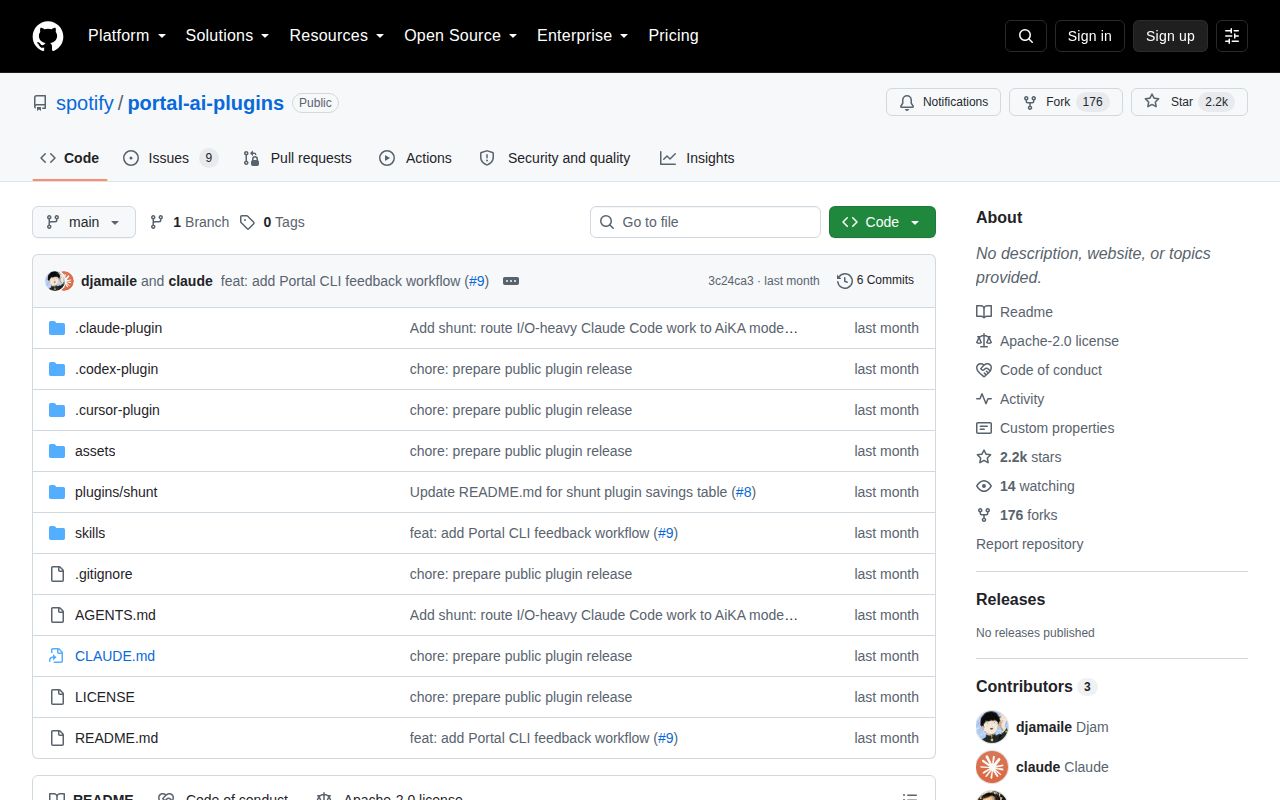Open the CLAUDE.md symlink file
The width and height of the screenshot is (1280, 800).
point(115,656)
